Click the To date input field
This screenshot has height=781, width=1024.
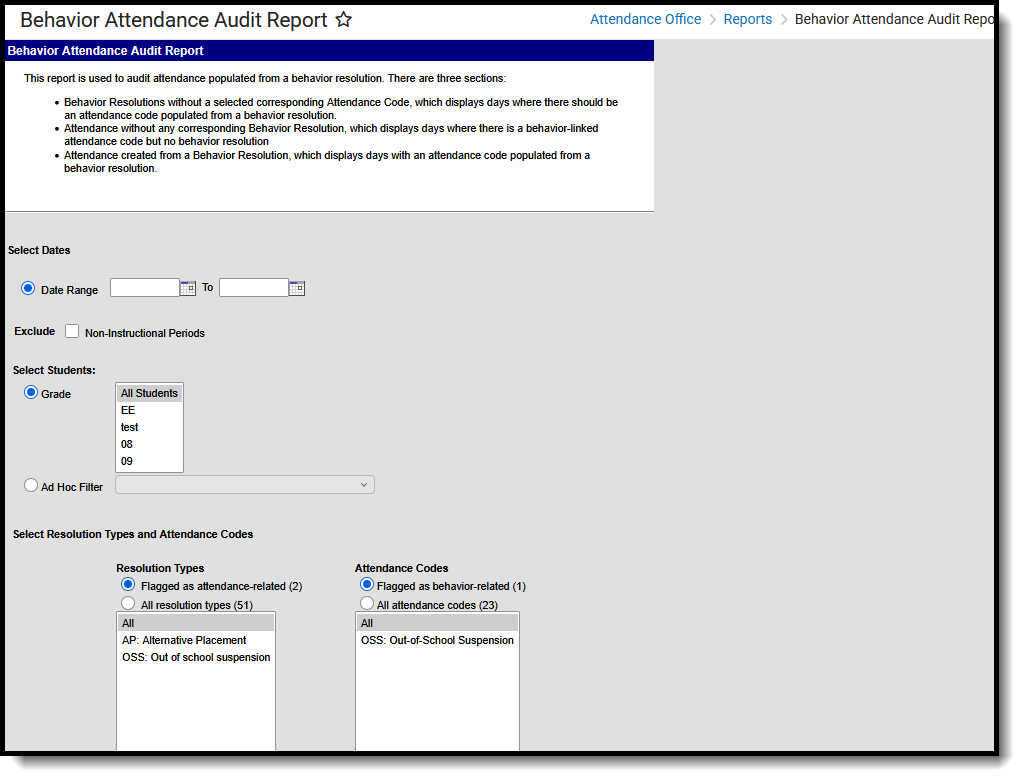point(254,287)
